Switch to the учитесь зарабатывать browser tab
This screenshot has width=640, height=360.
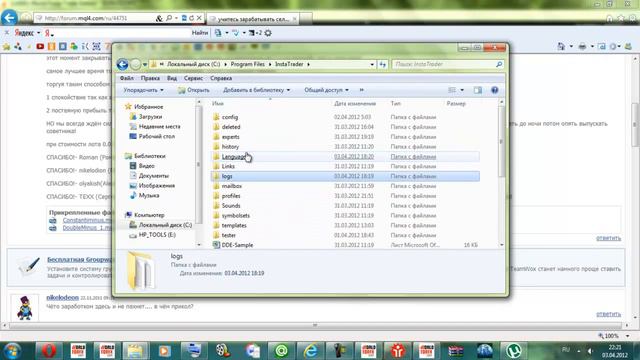(x=253, y=19)
